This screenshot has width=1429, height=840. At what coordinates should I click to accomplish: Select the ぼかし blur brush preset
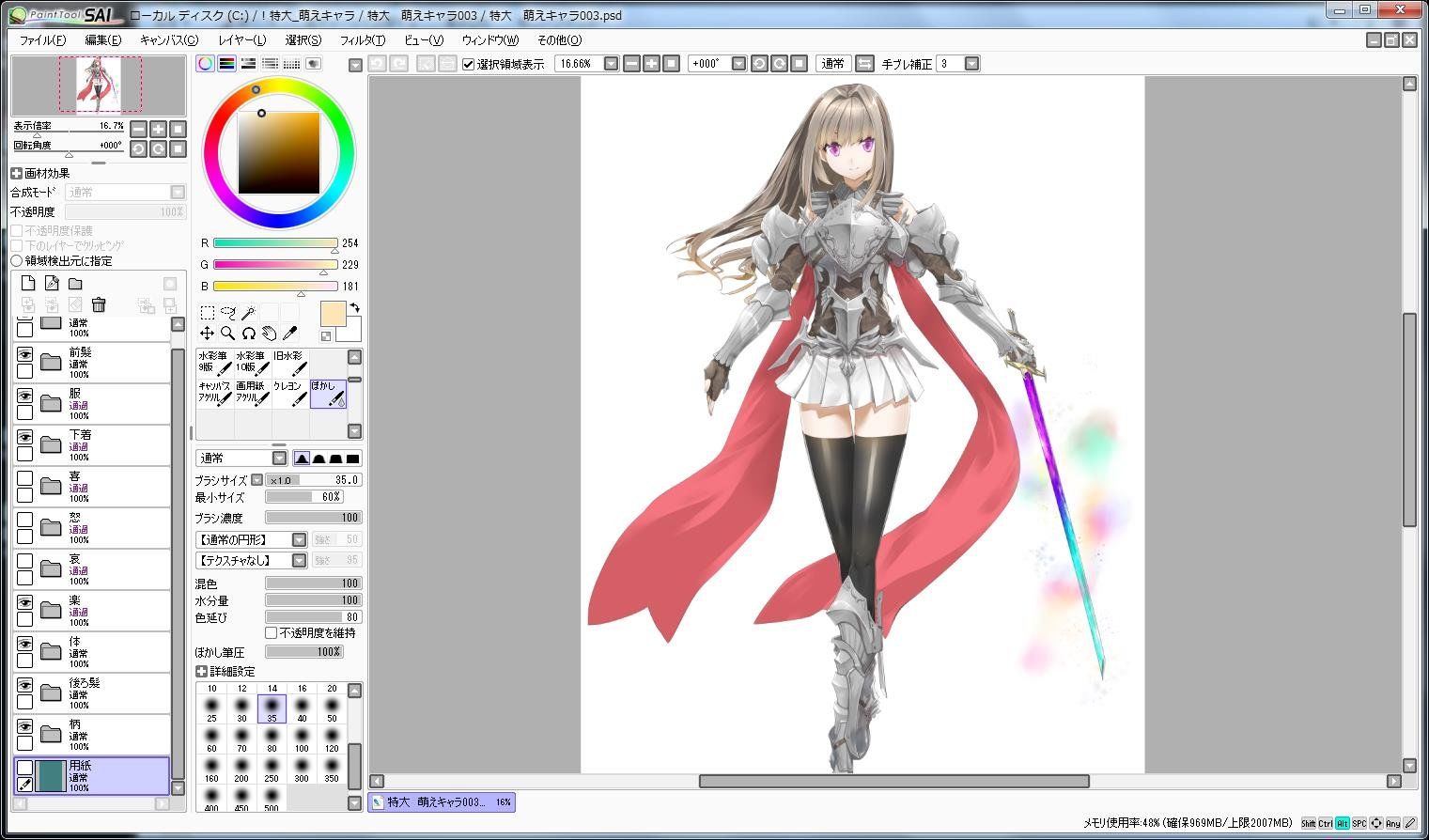click(328, 393)
